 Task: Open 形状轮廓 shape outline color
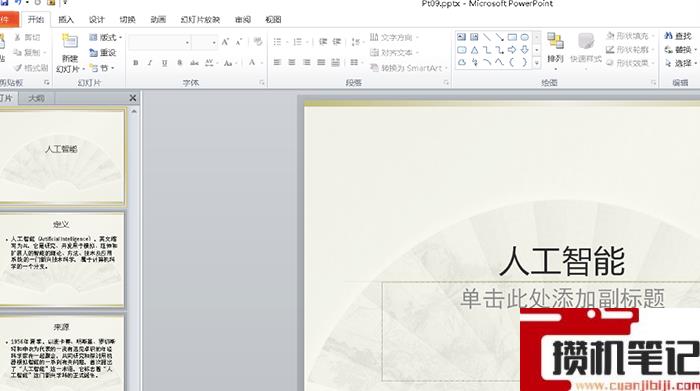(x=630, y=50)
